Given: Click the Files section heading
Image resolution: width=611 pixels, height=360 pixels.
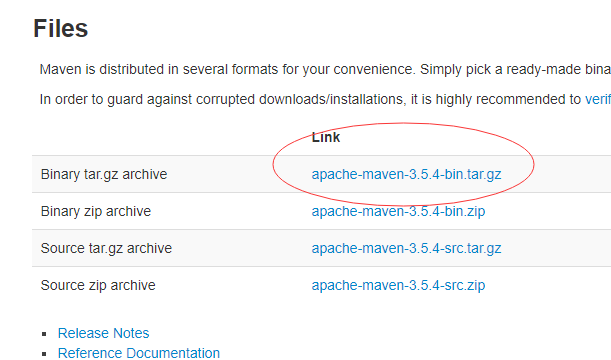Looking at the screenshot, I should (61, 28).
